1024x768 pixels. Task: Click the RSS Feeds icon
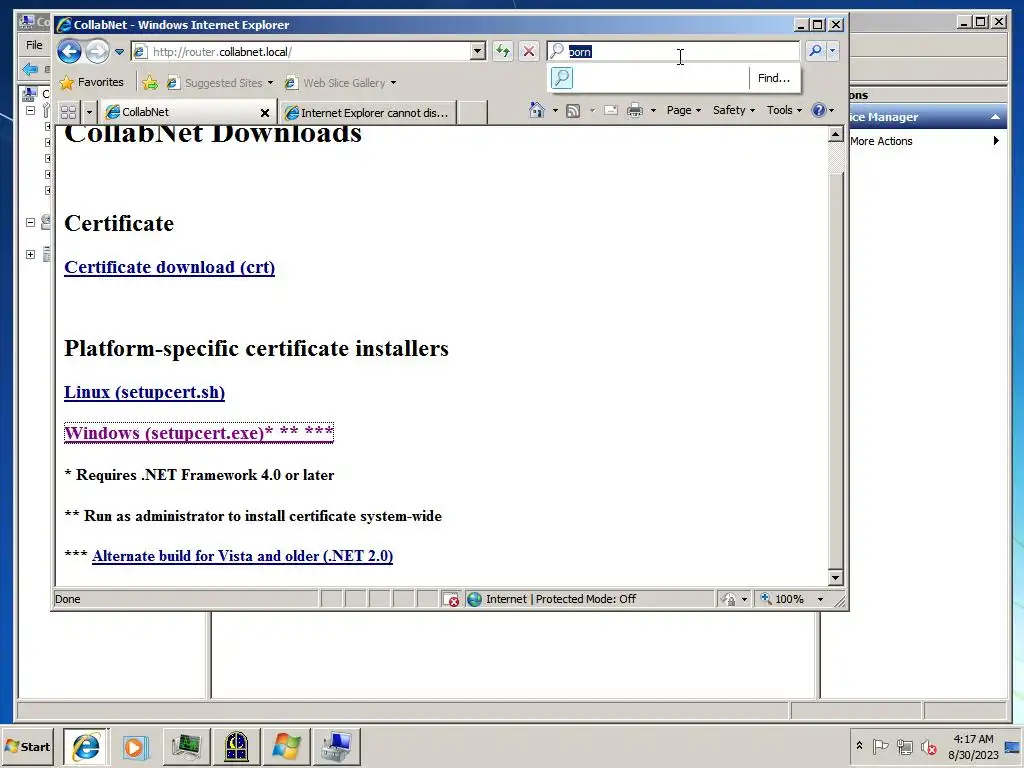(573, 111)
